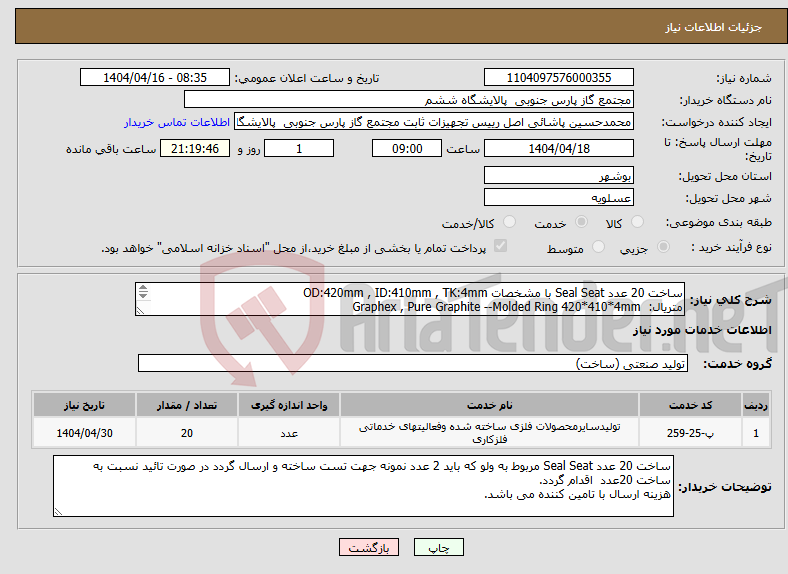Click the تعداد / مقدار column header
The width and height of the screenshot is (788, 574).
(187, 405)
